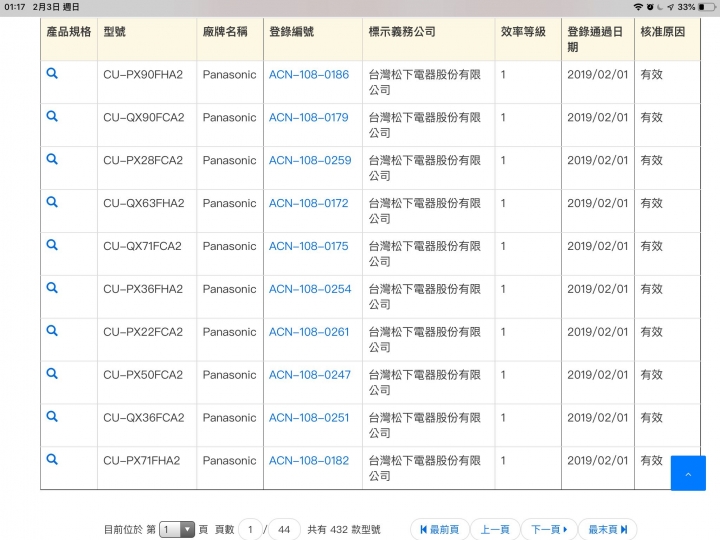Open registration link ACN-108-0175
Screen dimensions: 720x540
coord(309,246)
